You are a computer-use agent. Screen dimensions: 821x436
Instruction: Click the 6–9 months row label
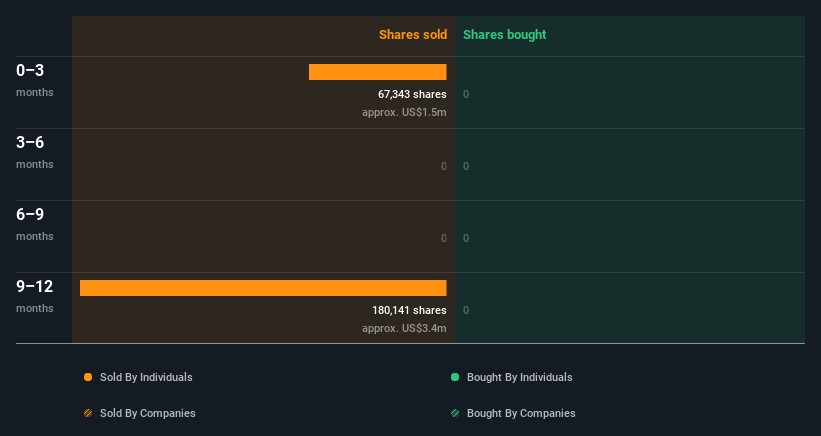pos(35,225)
